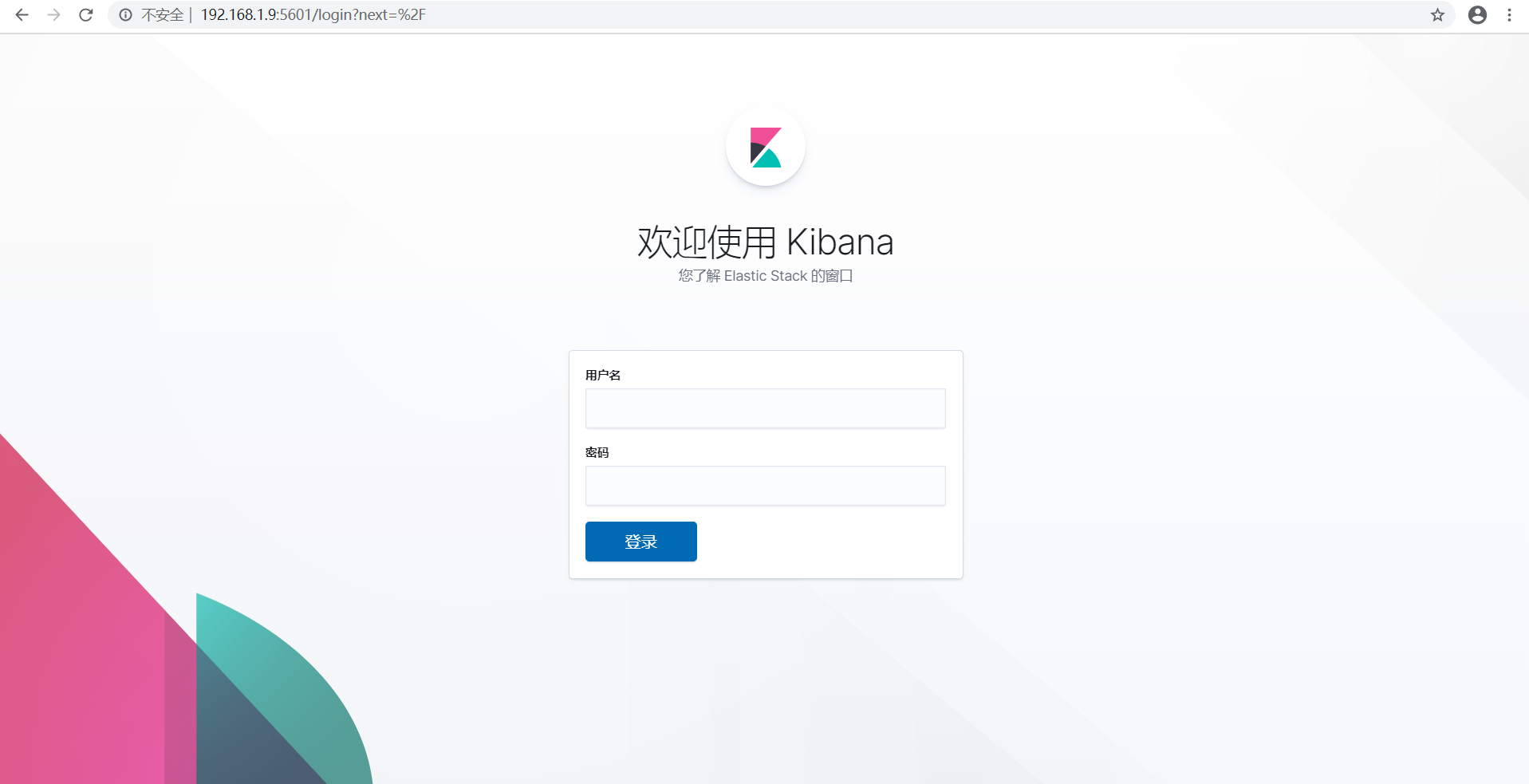Reload the Kibana login page
This screenshot has width=1529, height=784.
pos(85,14)
